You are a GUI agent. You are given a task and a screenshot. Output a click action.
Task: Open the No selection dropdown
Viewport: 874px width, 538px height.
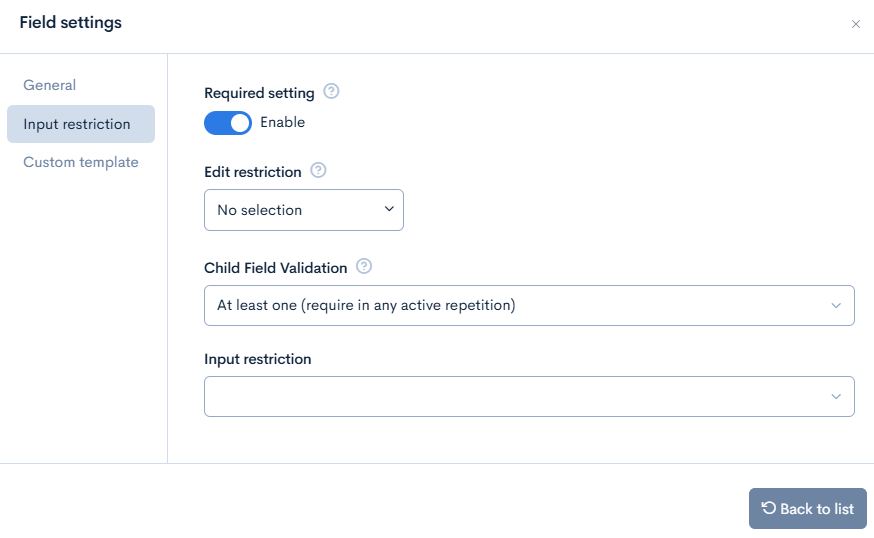(304, 210)
